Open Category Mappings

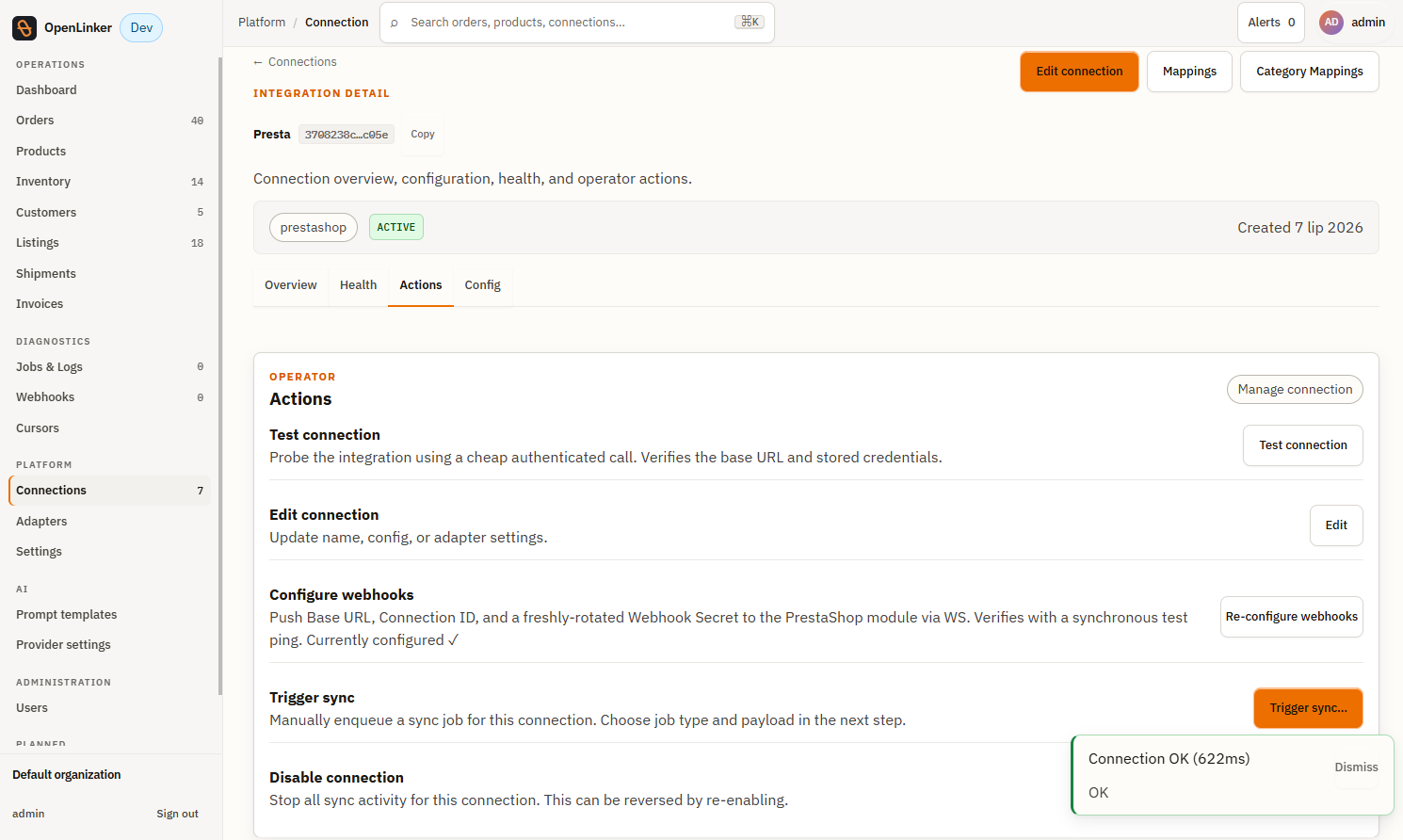tap(1309, 72)
